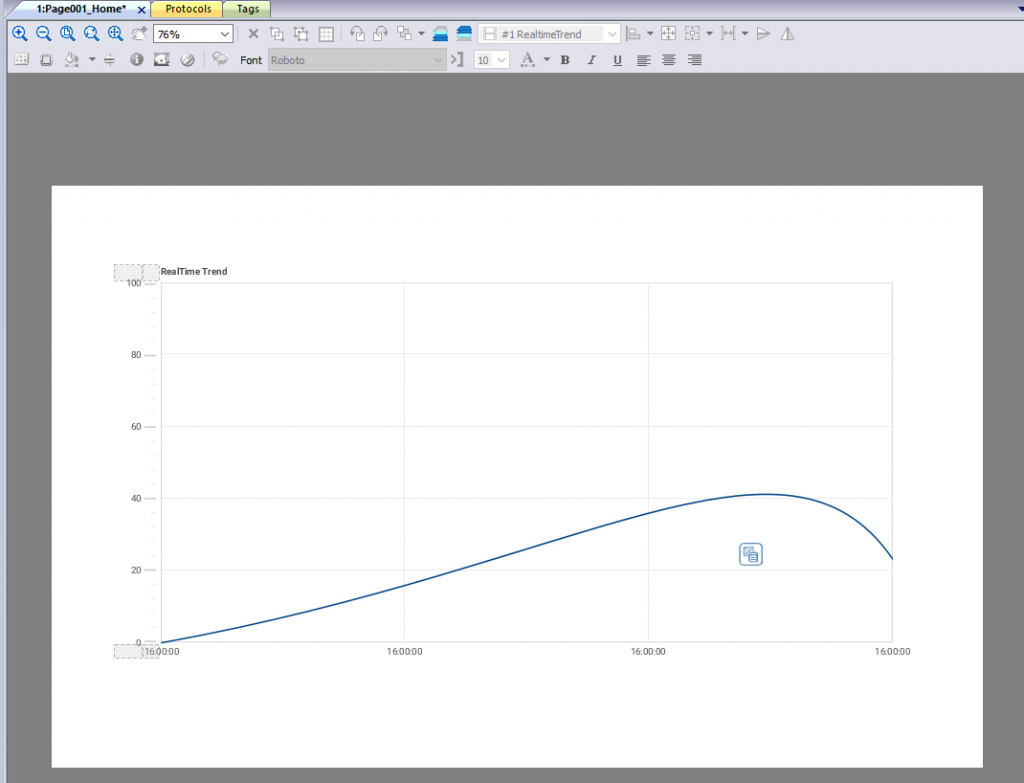Switch to the 1:Page001_Home tab
This screenshot has width=1024, height=783.
click(x=81, y=9)
